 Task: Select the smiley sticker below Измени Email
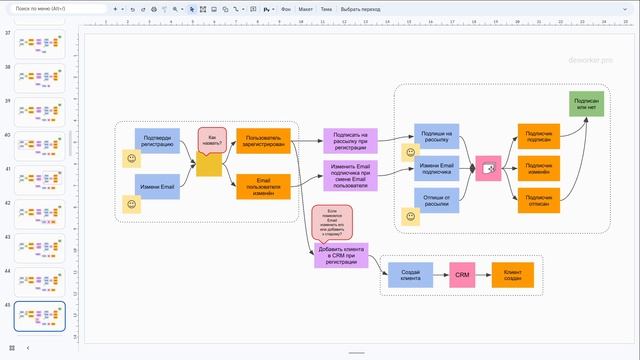(x=131, y=204)
